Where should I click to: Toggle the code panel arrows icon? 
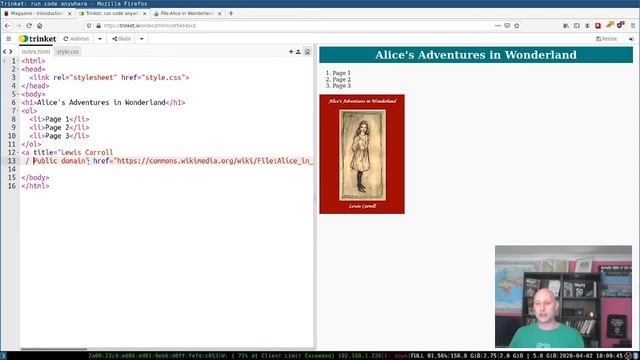click(x=7, y=51)
